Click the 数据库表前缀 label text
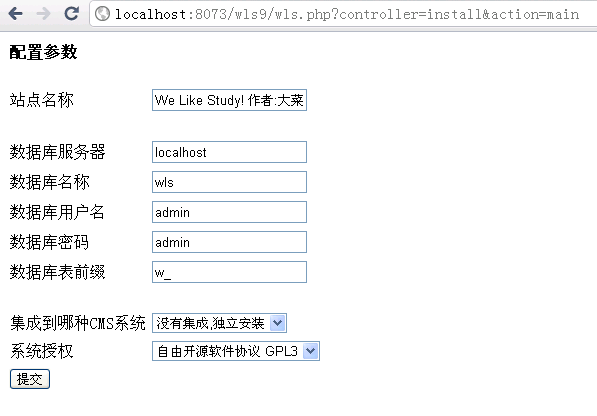 click(x=57, y=272)
